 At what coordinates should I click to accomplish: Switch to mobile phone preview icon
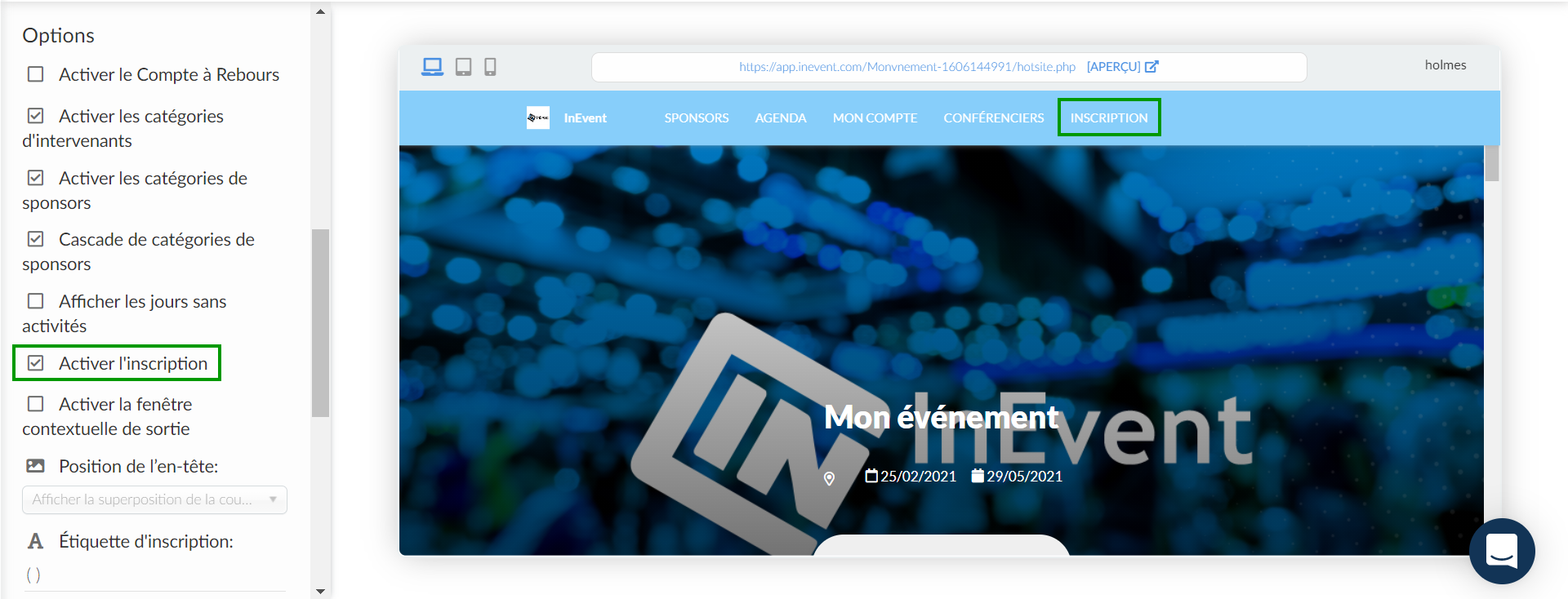coord(490,67)
